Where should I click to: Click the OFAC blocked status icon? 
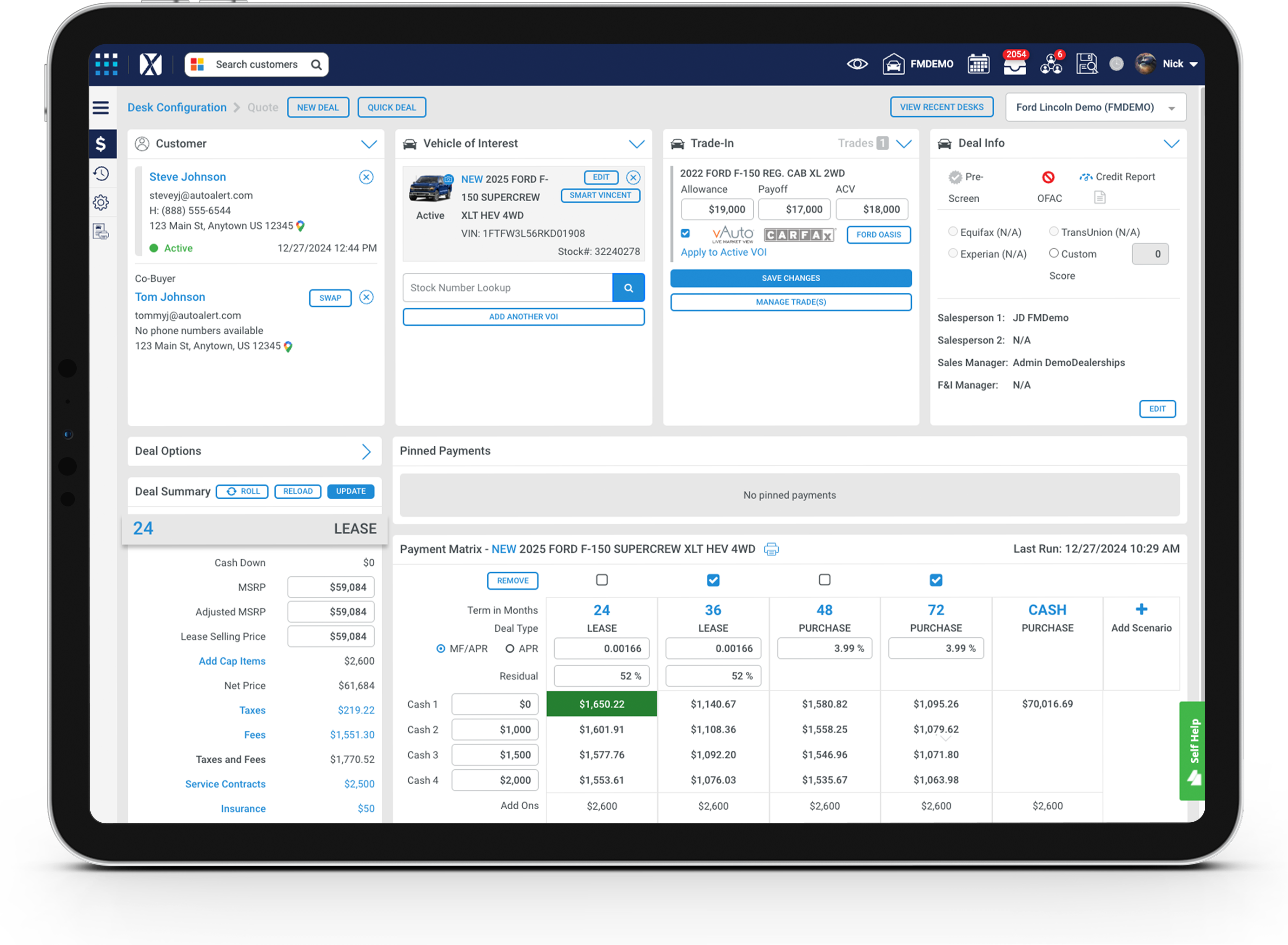pos(1048,177)
